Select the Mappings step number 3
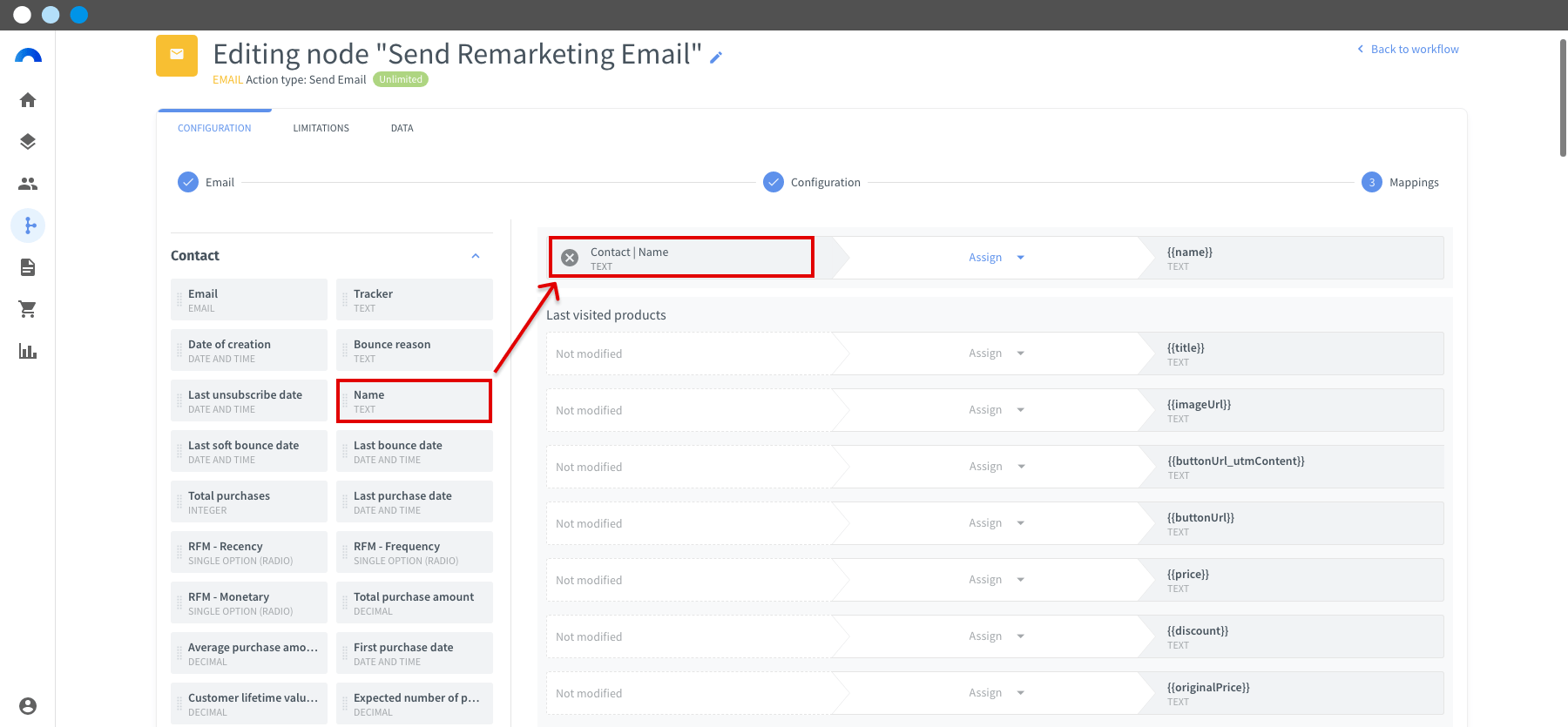This screenshot has height=727, width=1568. point(1372,182)
